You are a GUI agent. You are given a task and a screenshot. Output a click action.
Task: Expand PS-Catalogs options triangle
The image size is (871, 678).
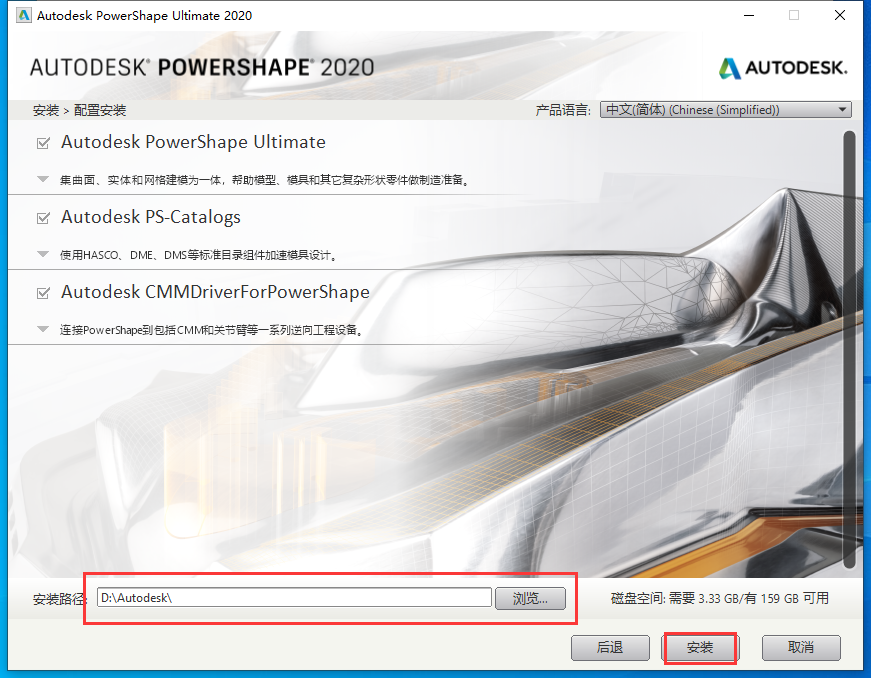click(x=43, y=254)
